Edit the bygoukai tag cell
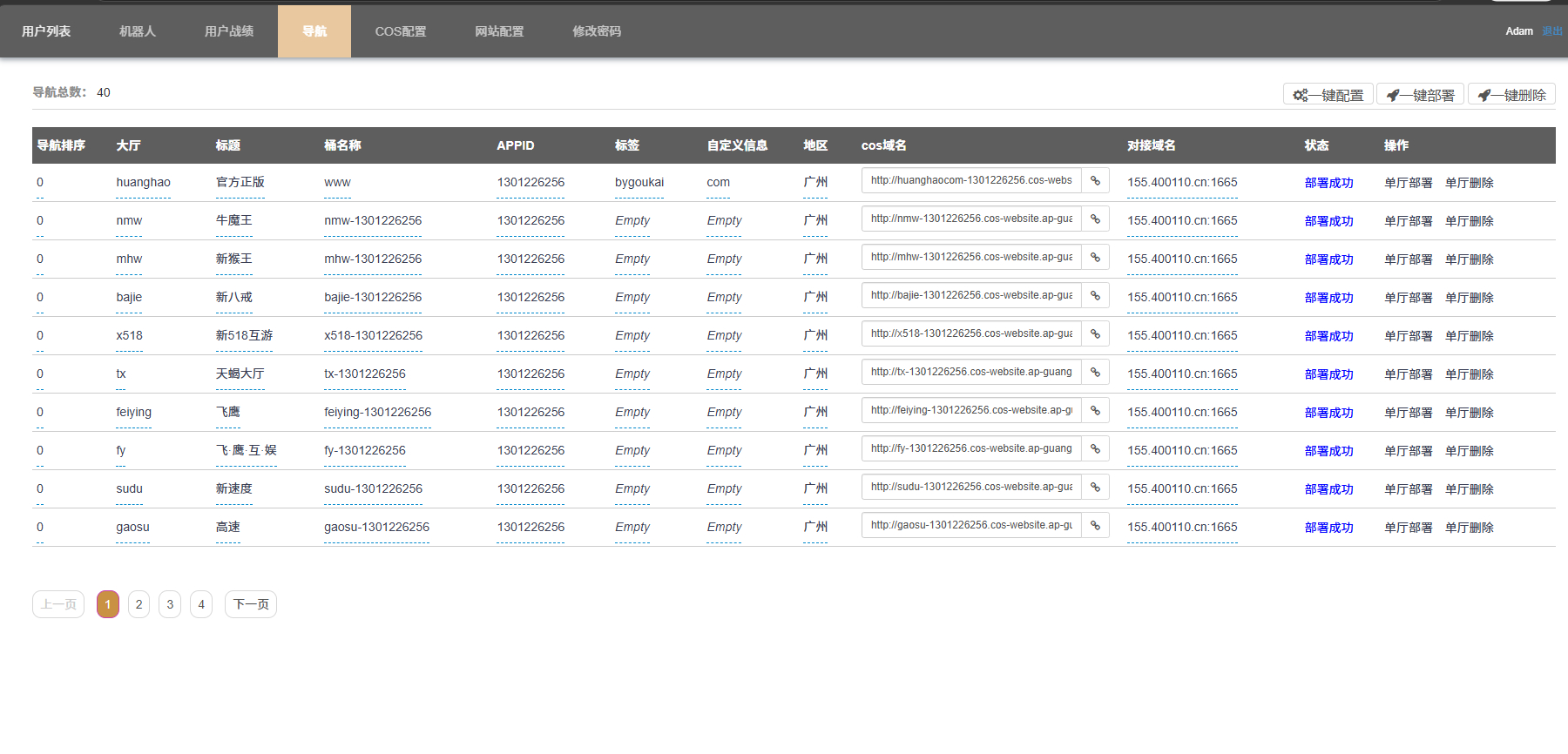This screenshot has width=1568, height=754. pyautogui.click(x=639, y=183)
